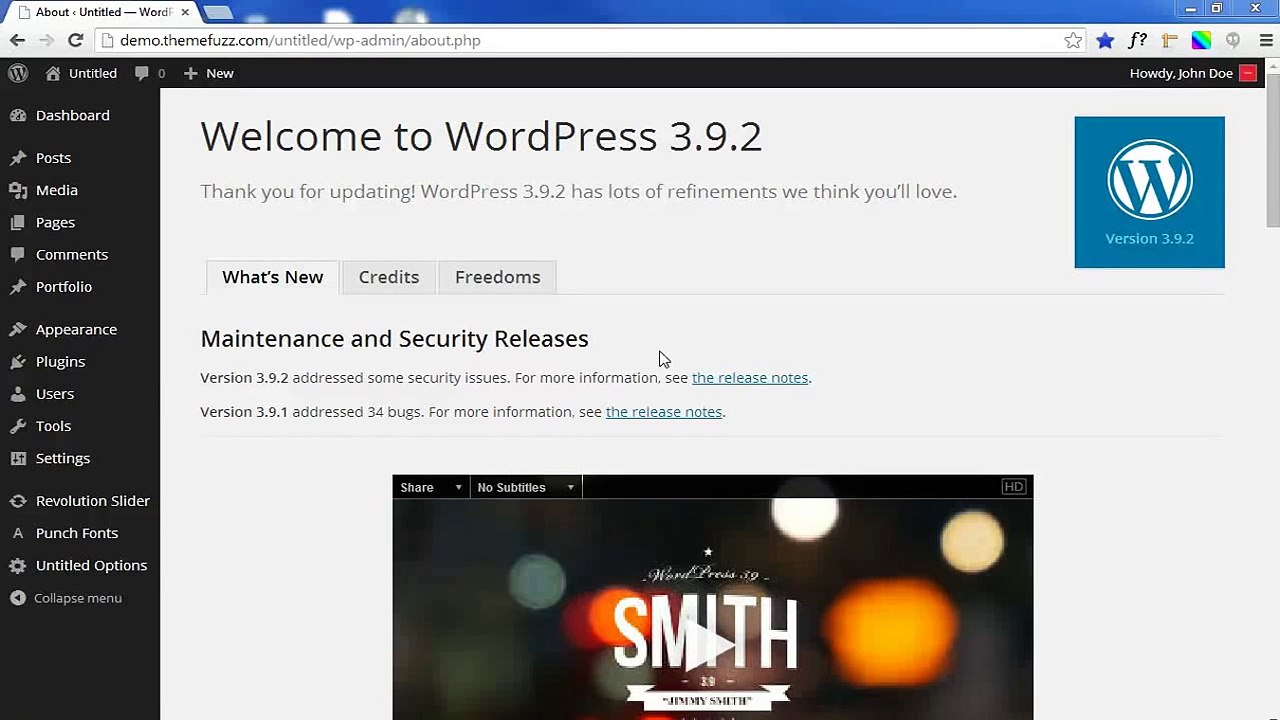Play the WordPress 3.9 Smith video
1280x720 pixels.
712,643
